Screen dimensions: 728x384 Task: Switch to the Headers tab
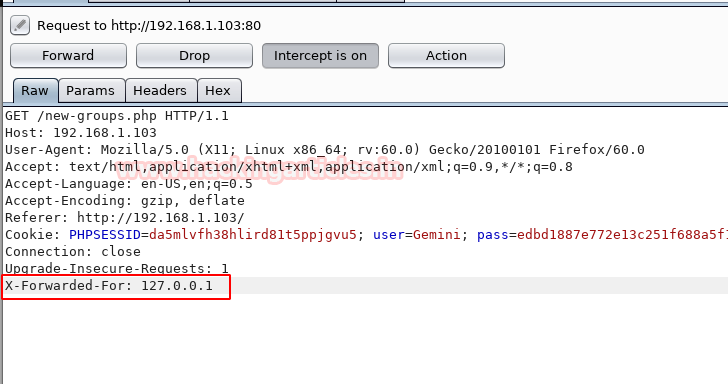160,91
